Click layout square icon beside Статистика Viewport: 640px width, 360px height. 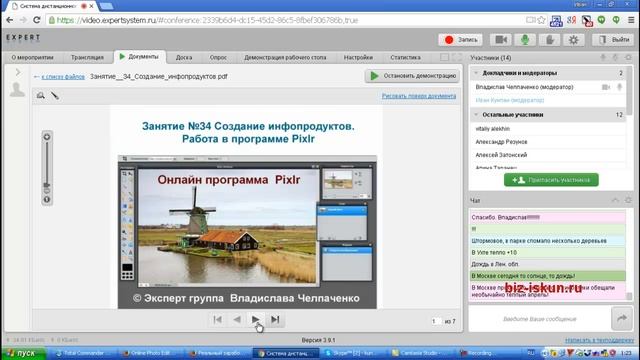pyautogui.click(x=444, y=58)
